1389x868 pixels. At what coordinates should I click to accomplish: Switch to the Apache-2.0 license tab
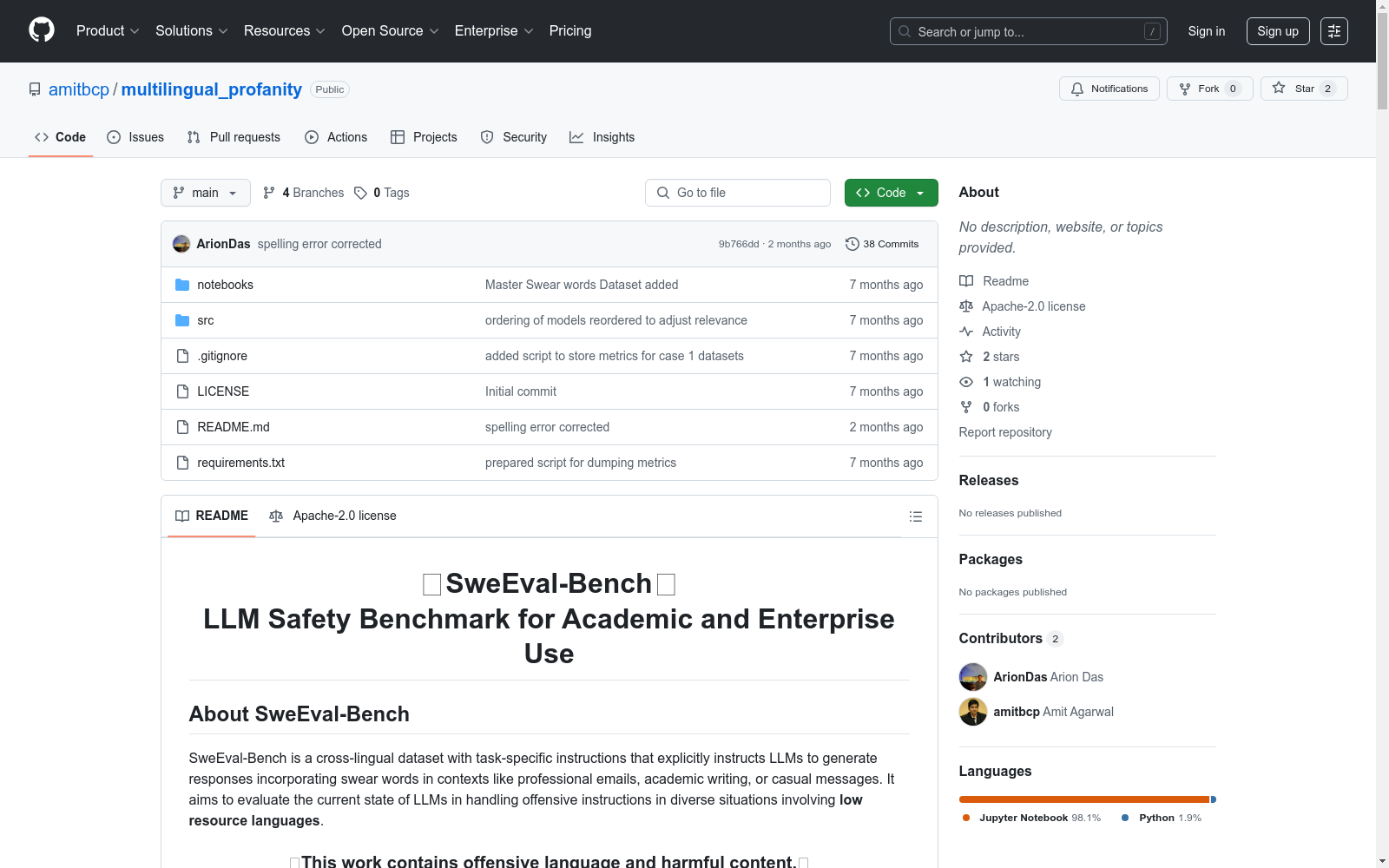pos(333,516)
